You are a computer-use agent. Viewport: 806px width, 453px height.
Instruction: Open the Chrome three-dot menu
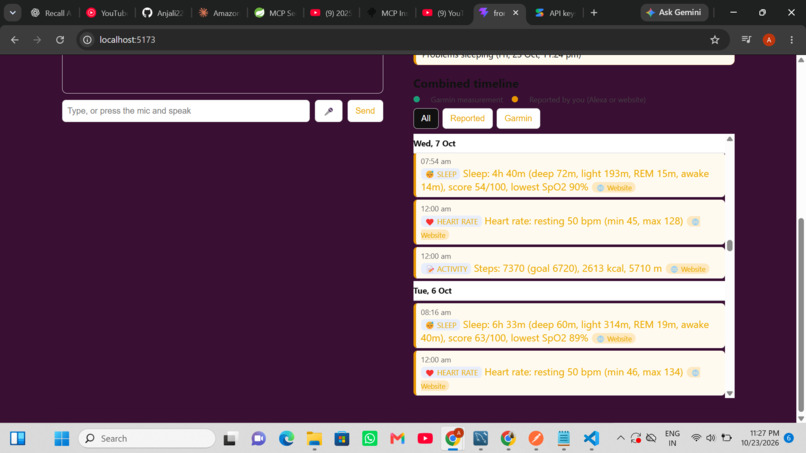792,40
